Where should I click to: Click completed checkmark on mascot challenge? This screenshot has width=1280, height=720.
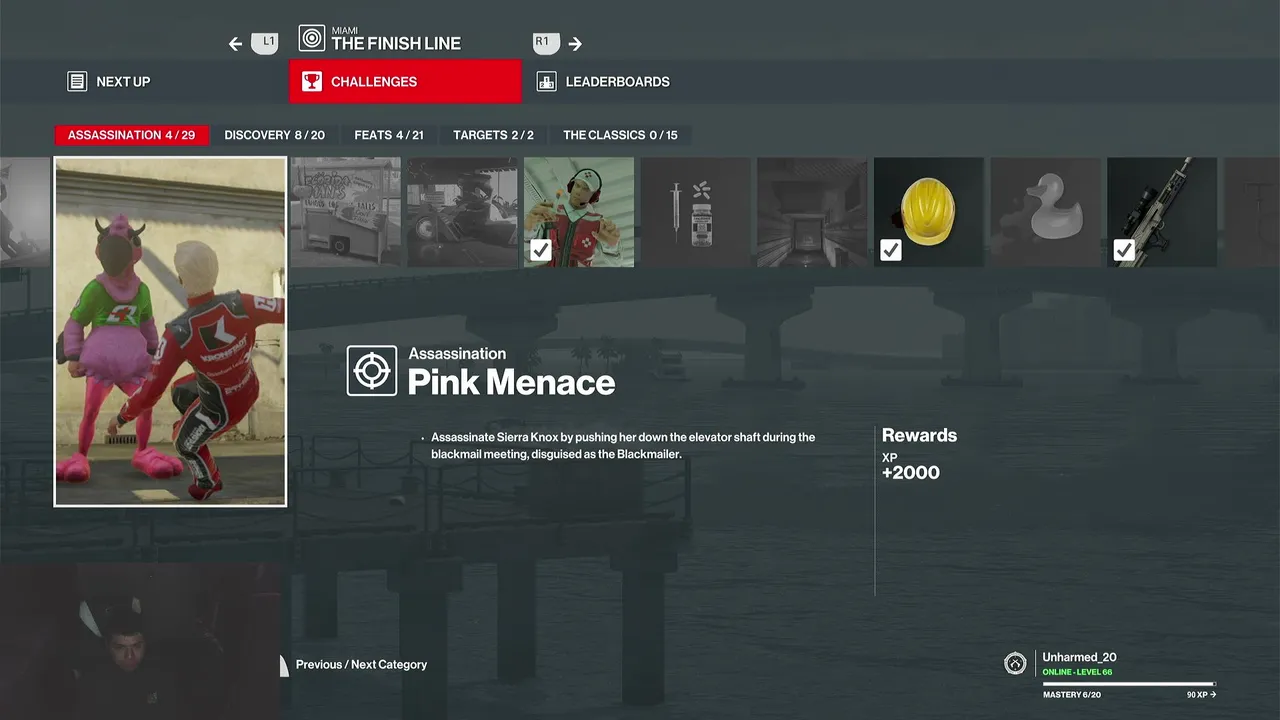click(x=541, y=250)
